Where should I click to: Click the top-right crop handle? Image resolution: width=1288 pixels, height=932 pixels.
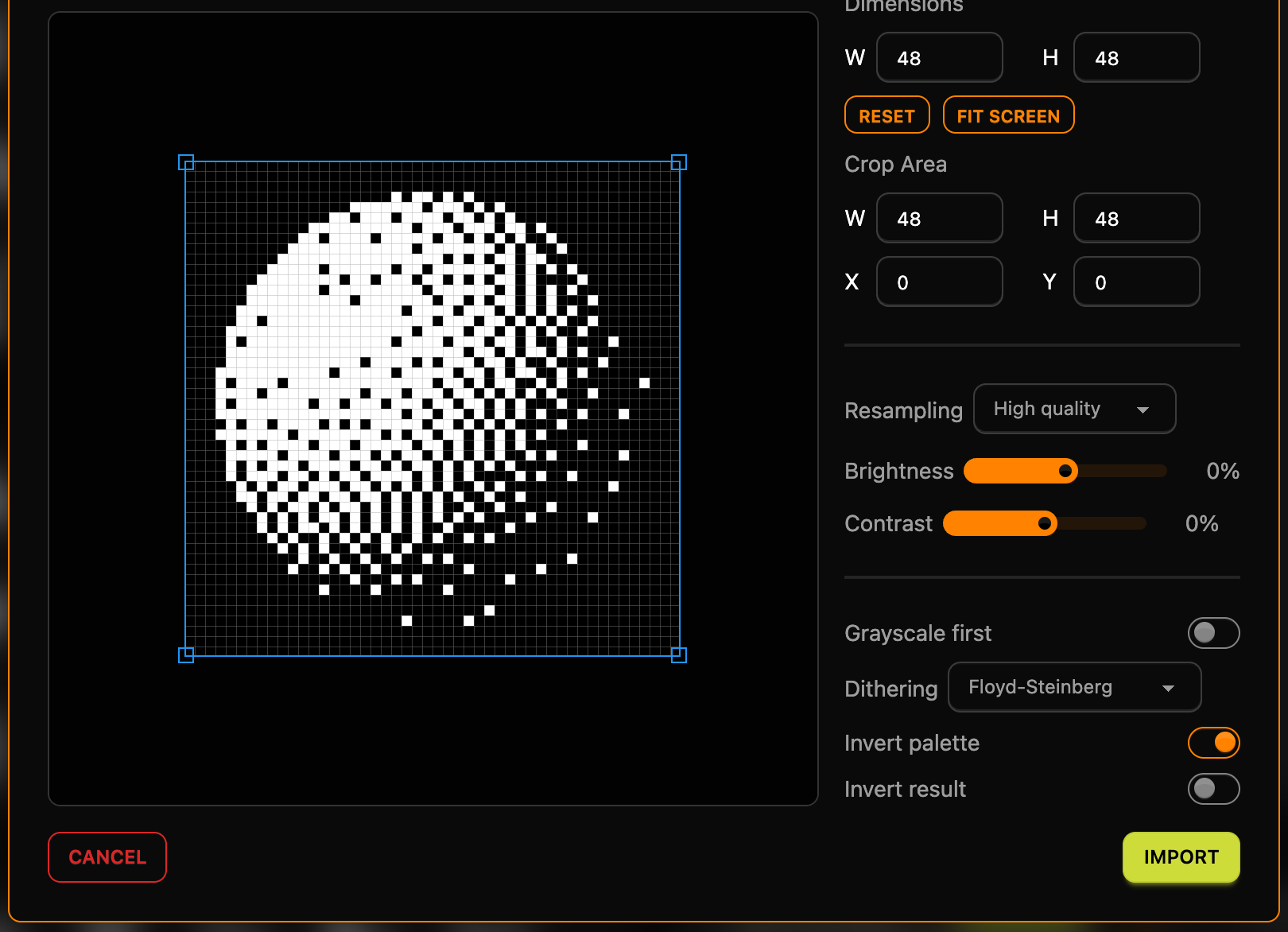click(679, 162)
